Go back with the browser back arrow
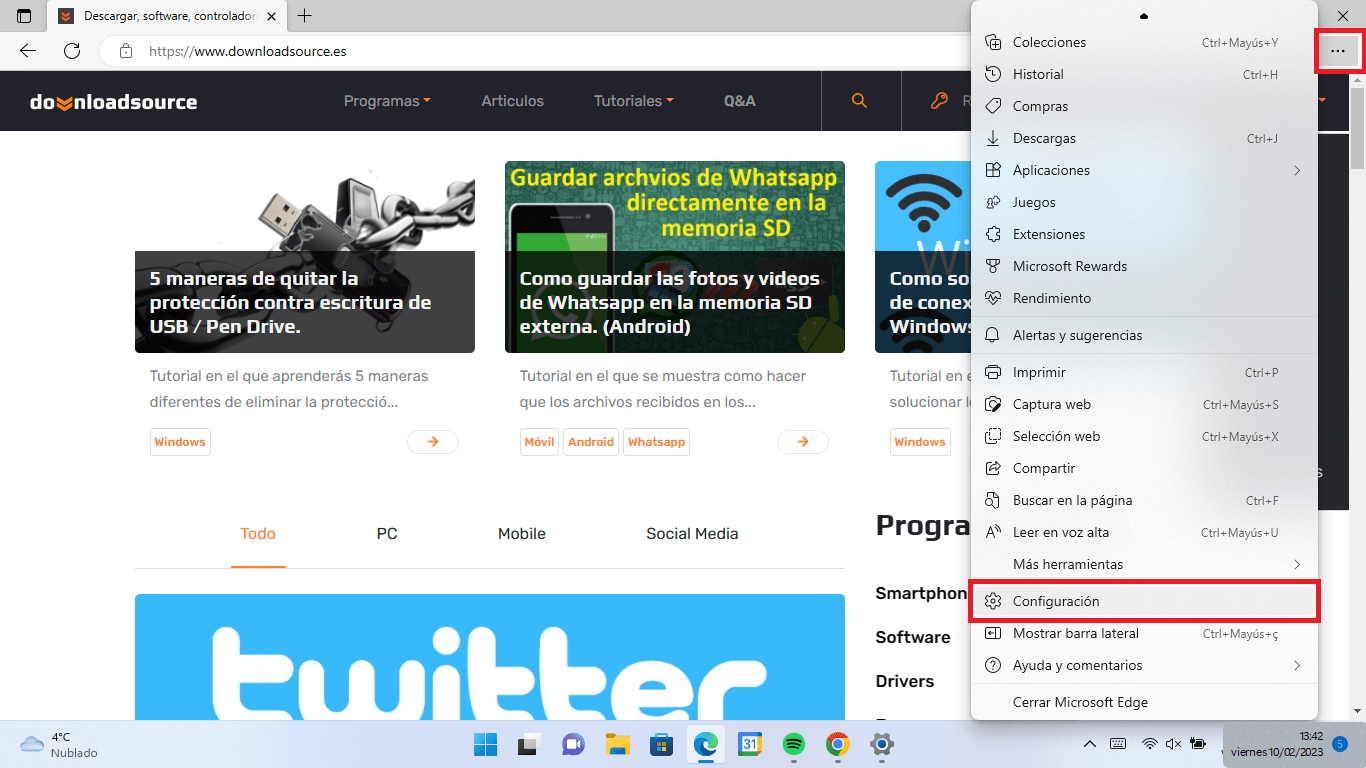This screenshot has width=1366, height=768. (28, 51)
